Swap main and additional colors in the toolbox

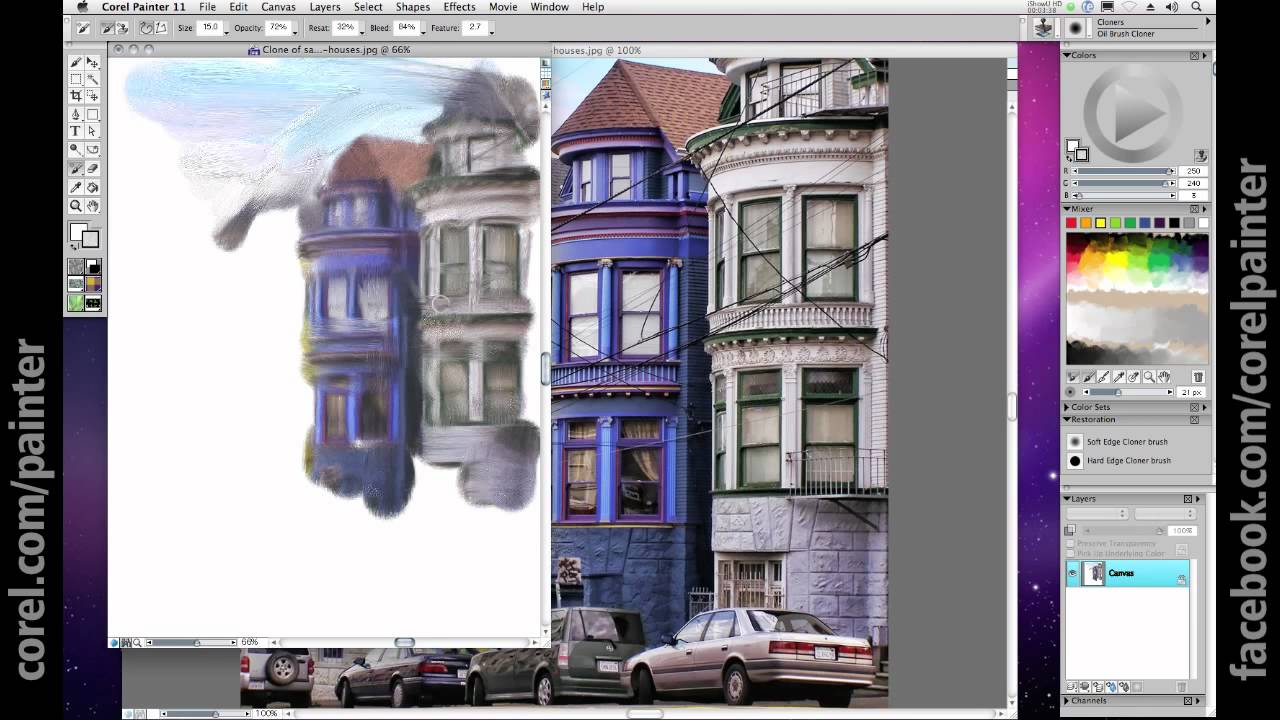pyautogui.click(x=74, y=245)
